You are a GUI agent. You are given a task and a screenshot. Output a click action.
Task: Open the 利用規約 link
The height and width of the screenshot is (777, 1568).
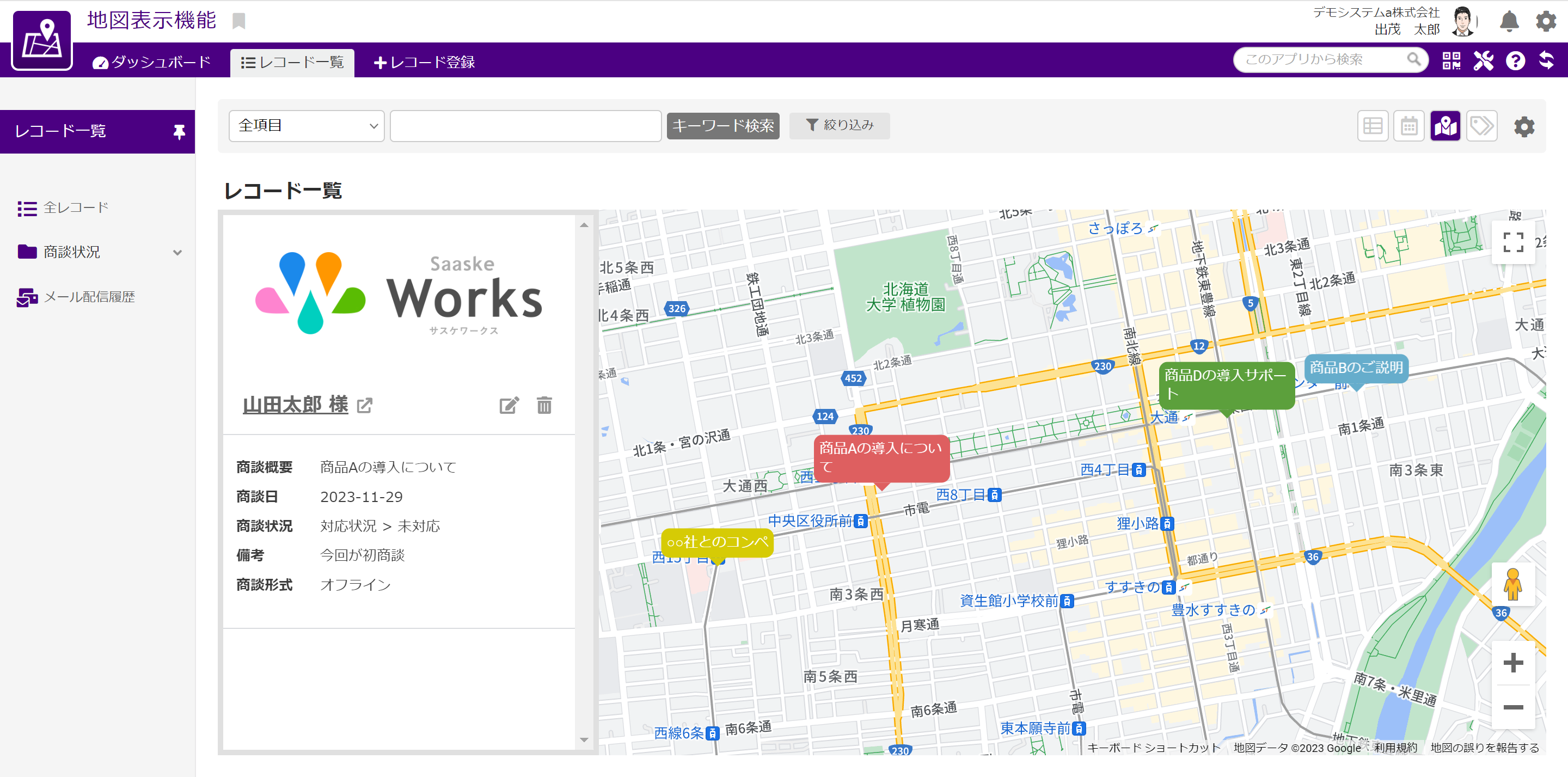tap(1395, 748)
